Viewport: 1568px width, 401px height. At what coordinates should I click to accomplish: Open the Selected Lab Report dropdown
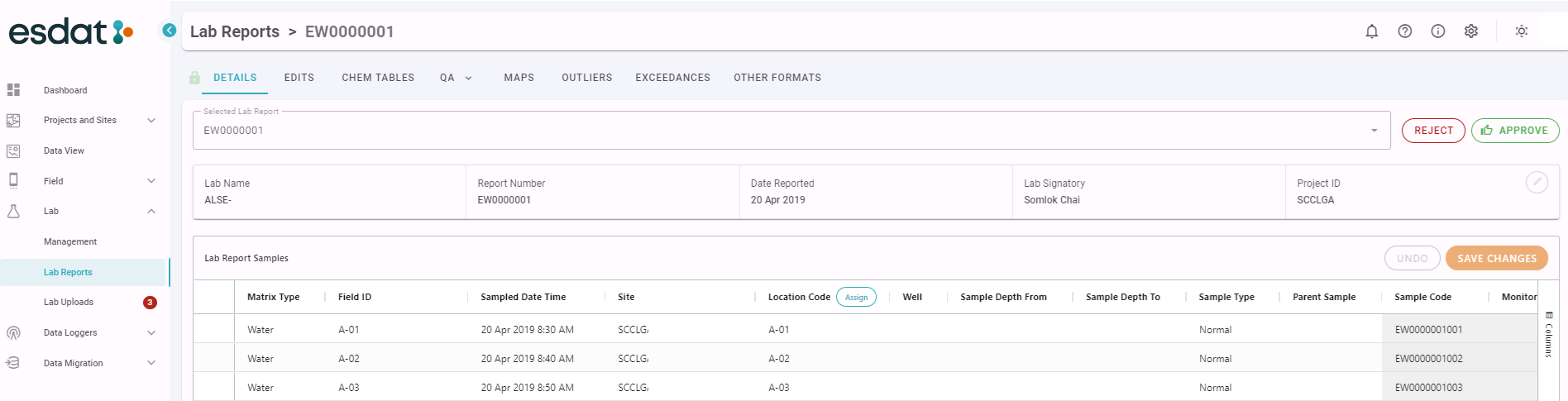(1374, 131)
